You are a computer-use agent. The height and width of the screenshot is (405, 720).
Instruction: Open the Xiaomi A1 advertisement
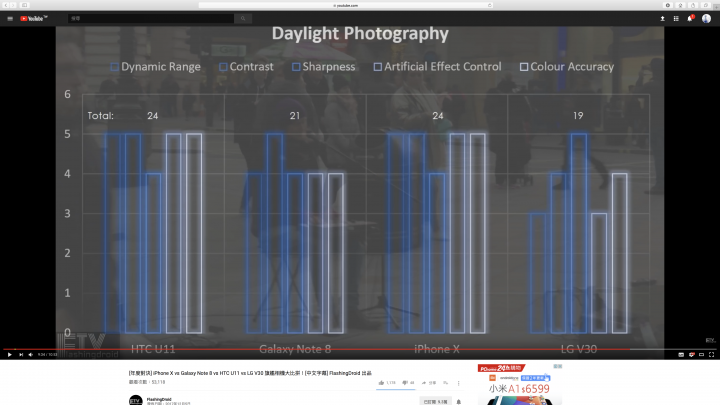[519, 389]
